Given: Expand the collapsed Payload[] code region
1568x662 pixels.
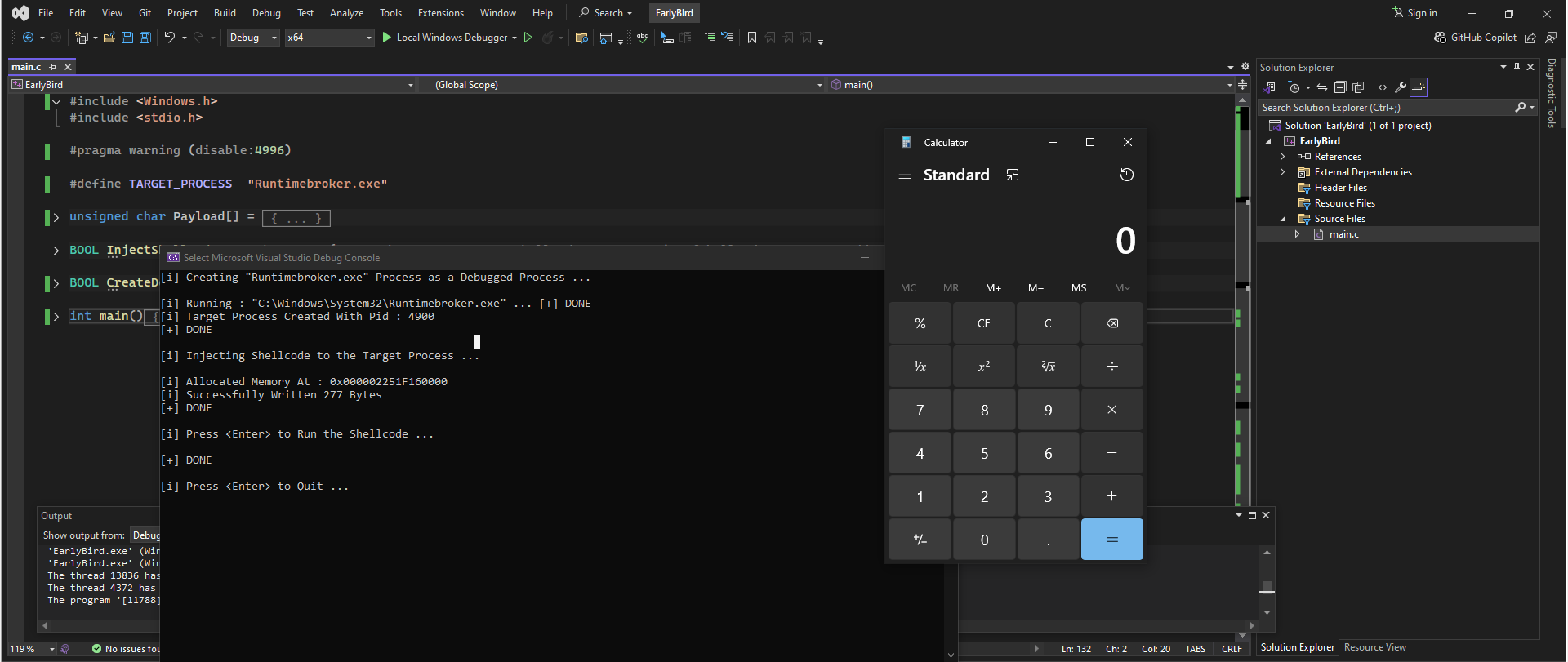Looking at the screenshot, I should (56, 217).
